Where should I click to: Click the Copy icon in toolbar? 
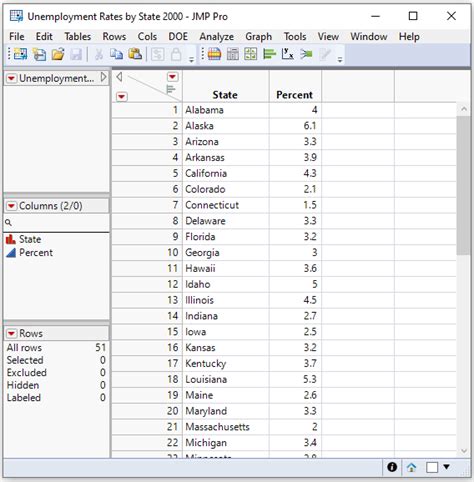pos(117,54)
